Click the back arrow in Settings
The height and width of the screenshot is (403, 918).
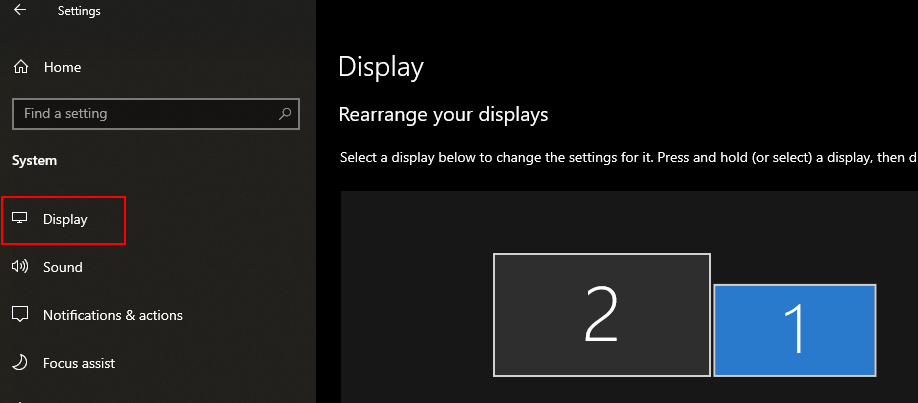[20, 11]
